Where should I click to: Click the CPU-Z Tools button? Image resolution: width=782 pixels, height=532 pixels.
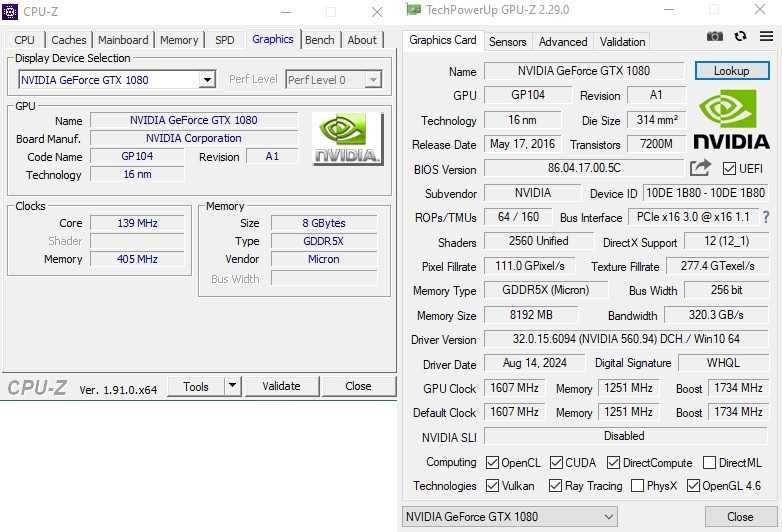tap(196, 386)
